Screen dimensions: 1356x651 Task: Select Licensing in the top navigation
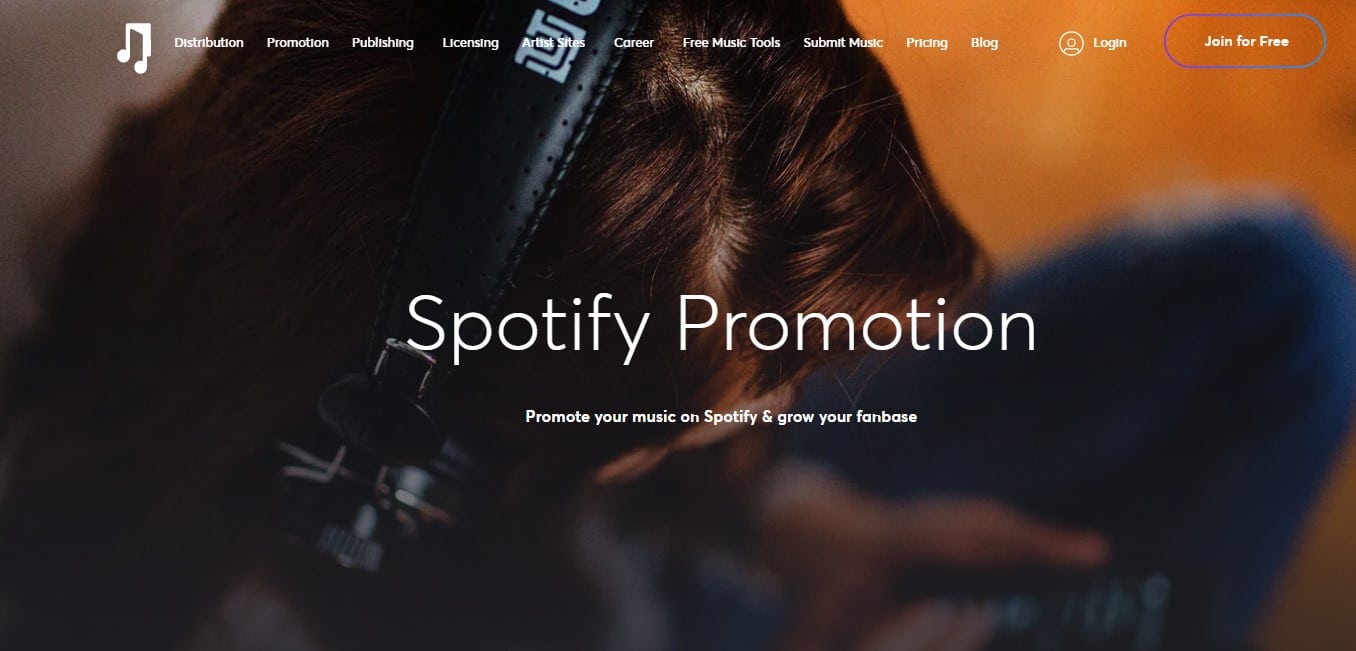pyautogui.click(x=470, y=43)
